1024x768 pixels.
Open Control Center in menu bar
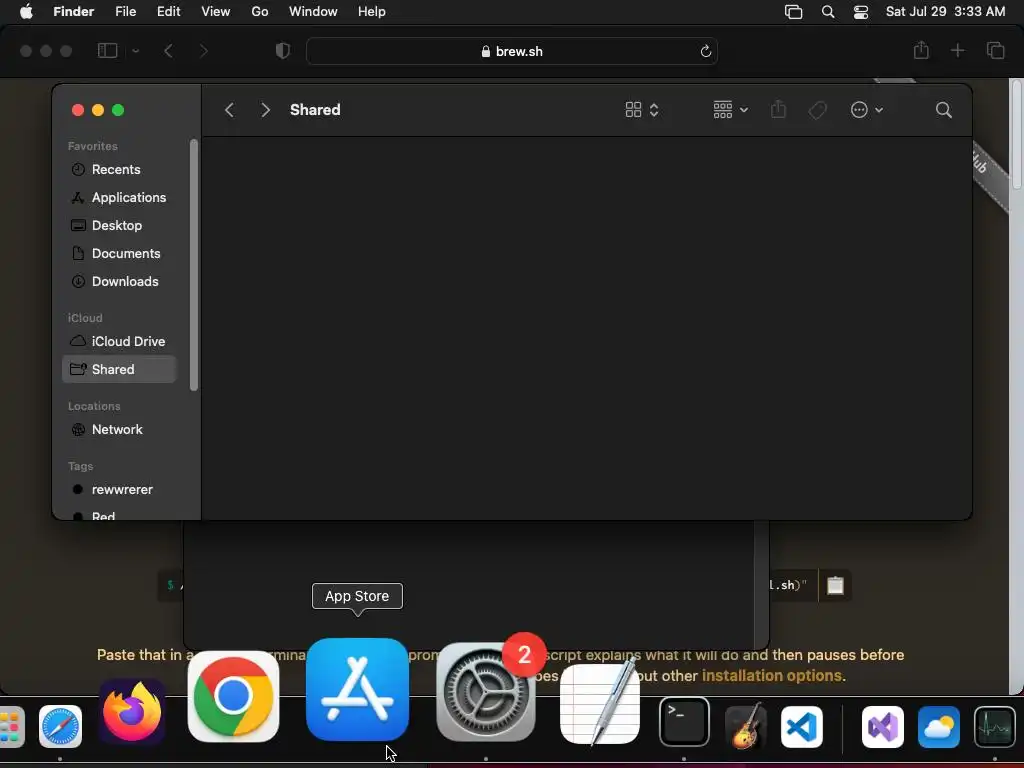click(861, 12)
